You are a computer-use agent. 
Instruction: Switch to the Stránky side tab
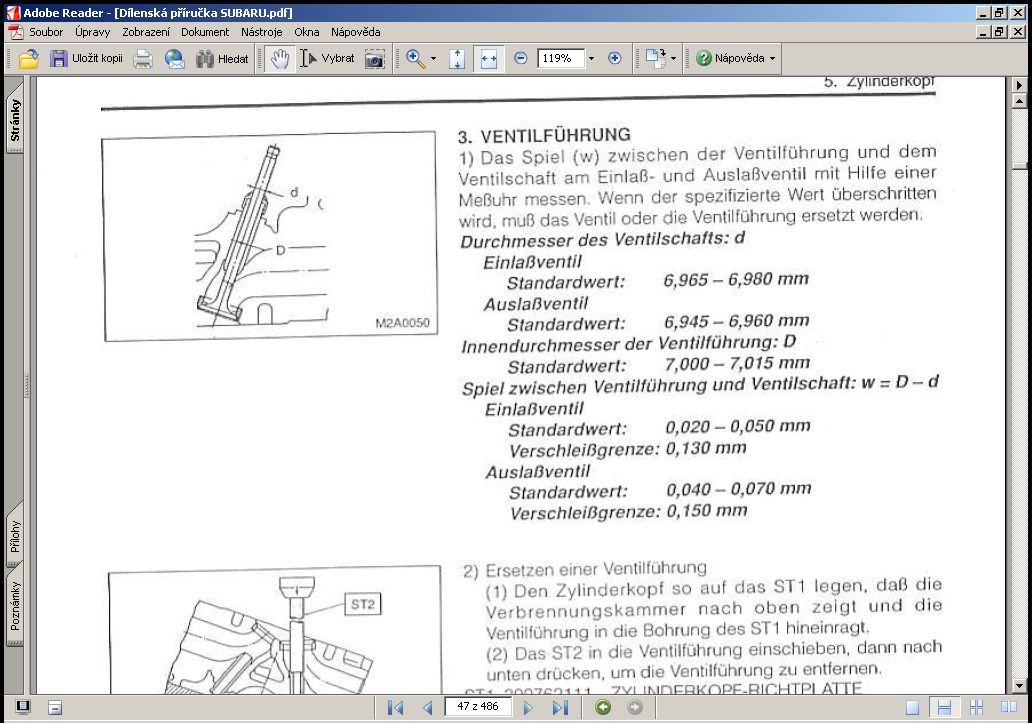coord(14,119)
